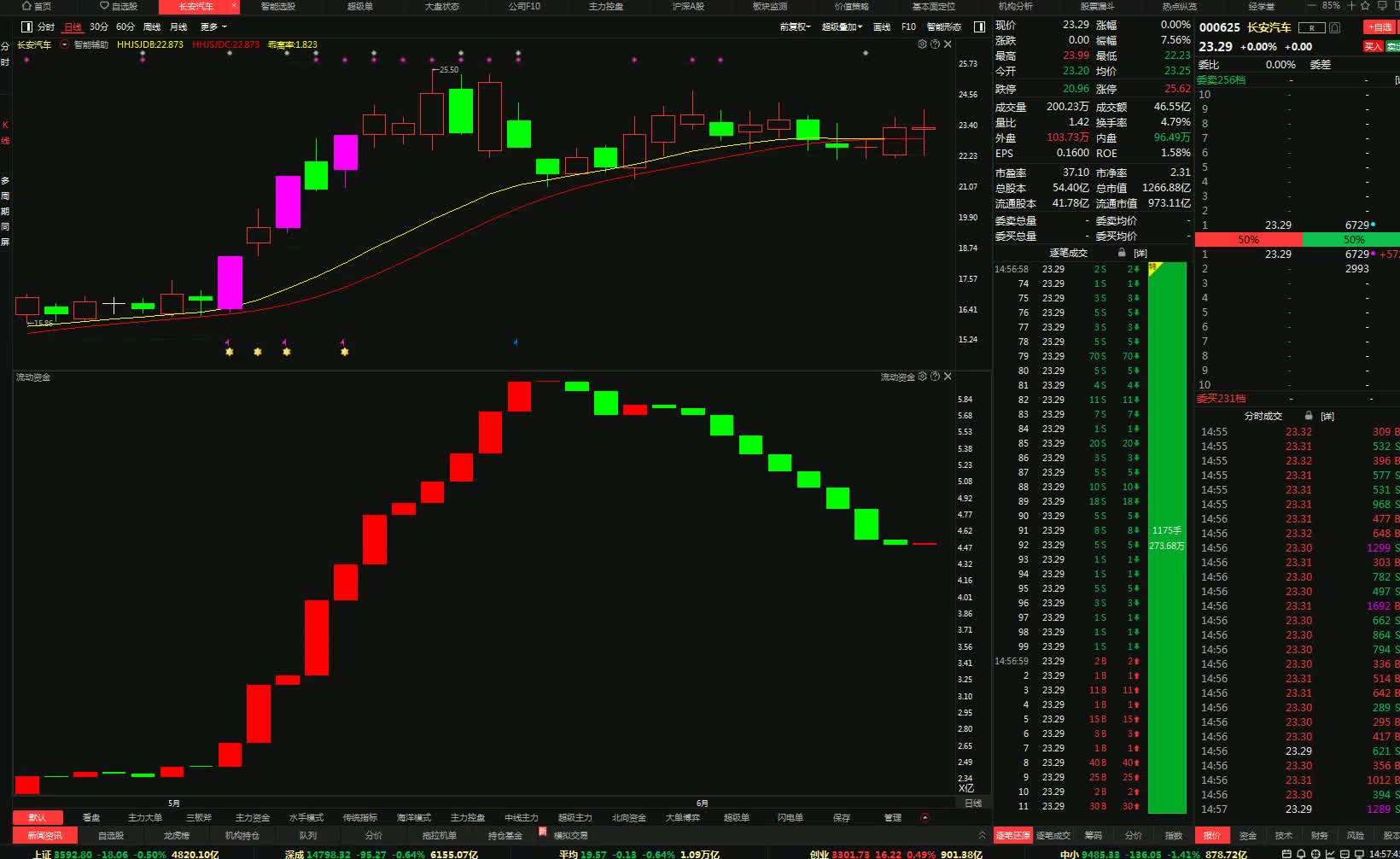This screenshot has height=859, width=1400.
Task: Select the 月线 period
Action: click(x=178, y=27)
